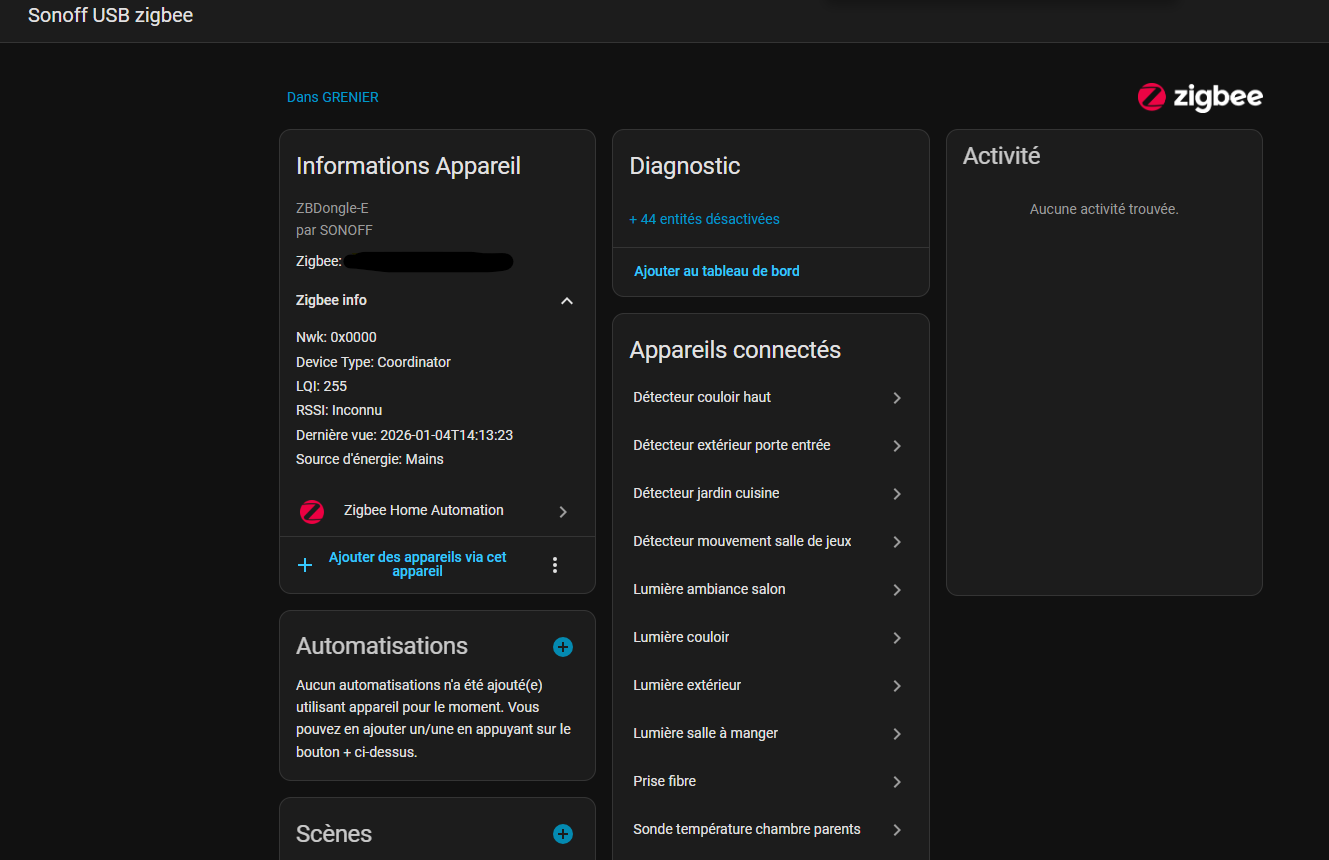1329x860 pixels.
Task: Click the Dans GRENIER area link
Action: click(332, 97)
